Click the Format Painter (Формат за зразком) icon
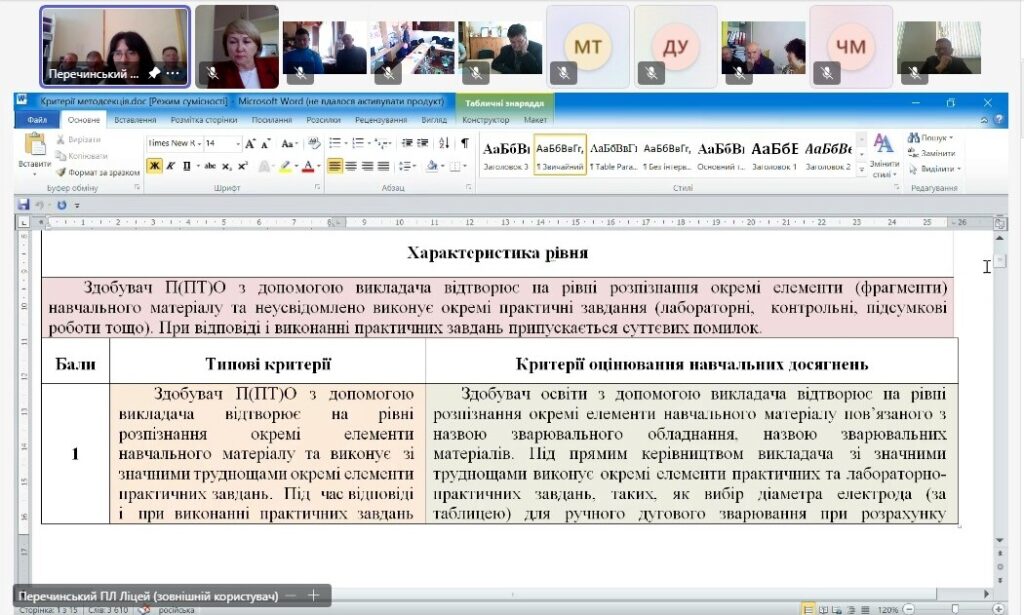 (x=62, y=172)
